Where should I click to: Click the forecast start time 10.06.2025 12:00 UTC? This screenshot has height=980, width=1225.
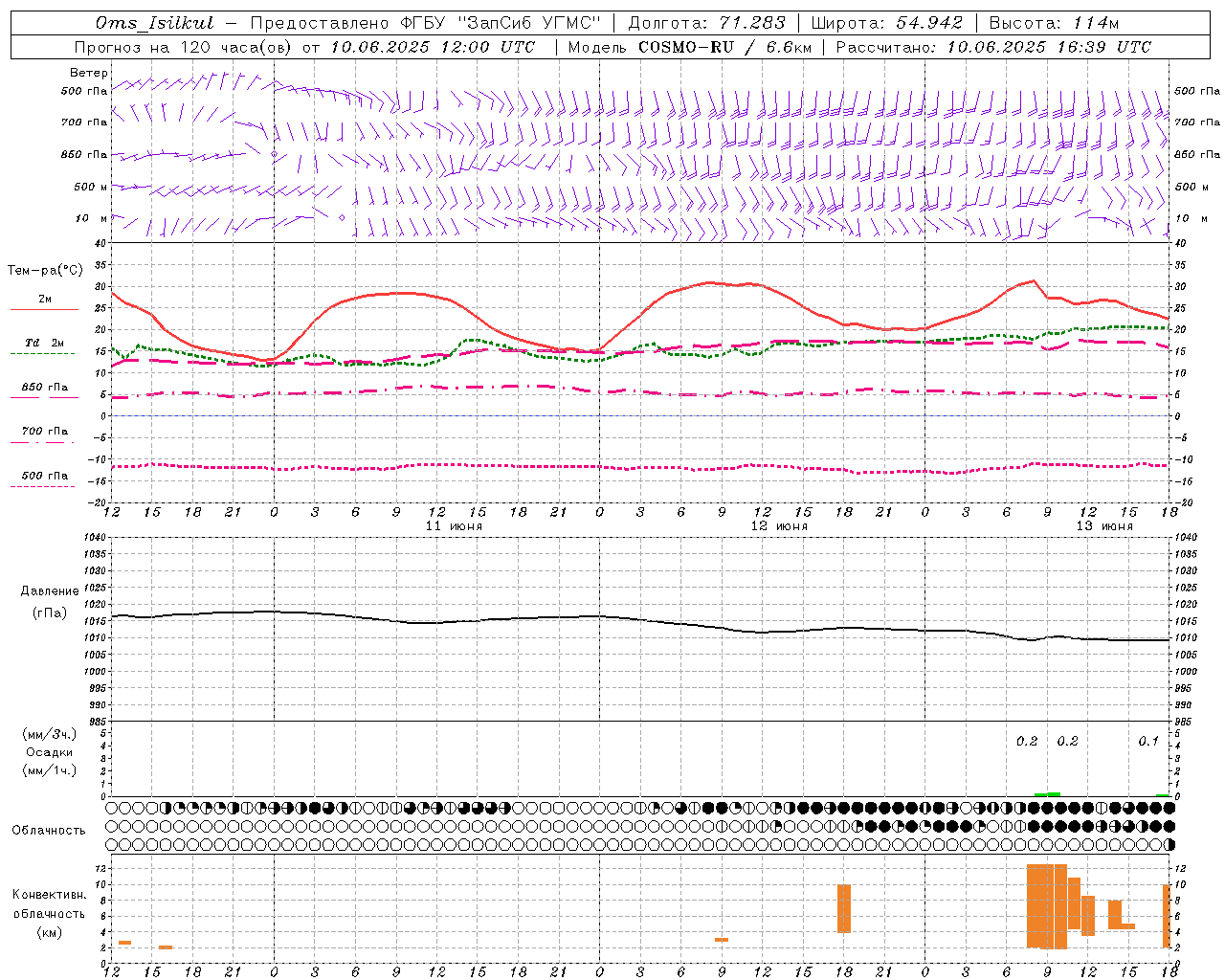click(x=434, y=47)
